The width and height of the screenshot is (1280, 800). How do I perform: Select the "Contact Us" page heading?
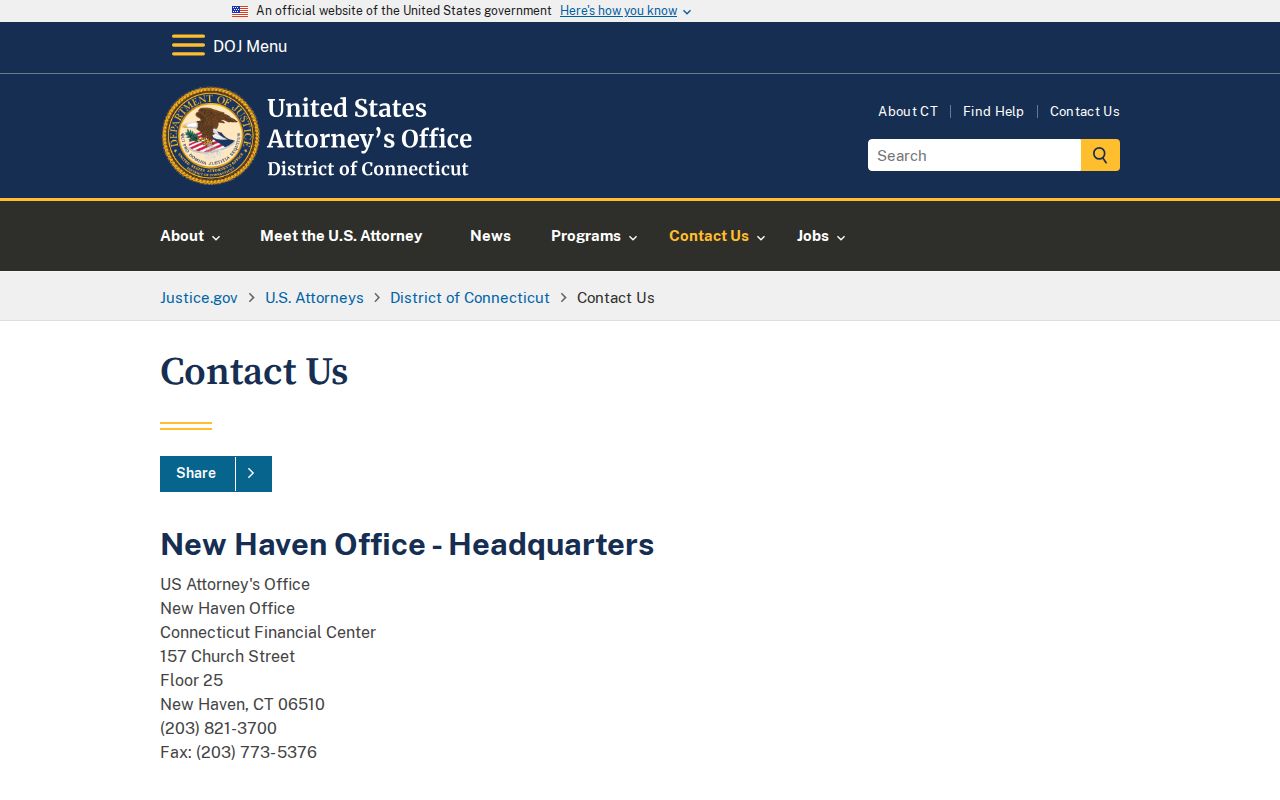click(254, 372)
